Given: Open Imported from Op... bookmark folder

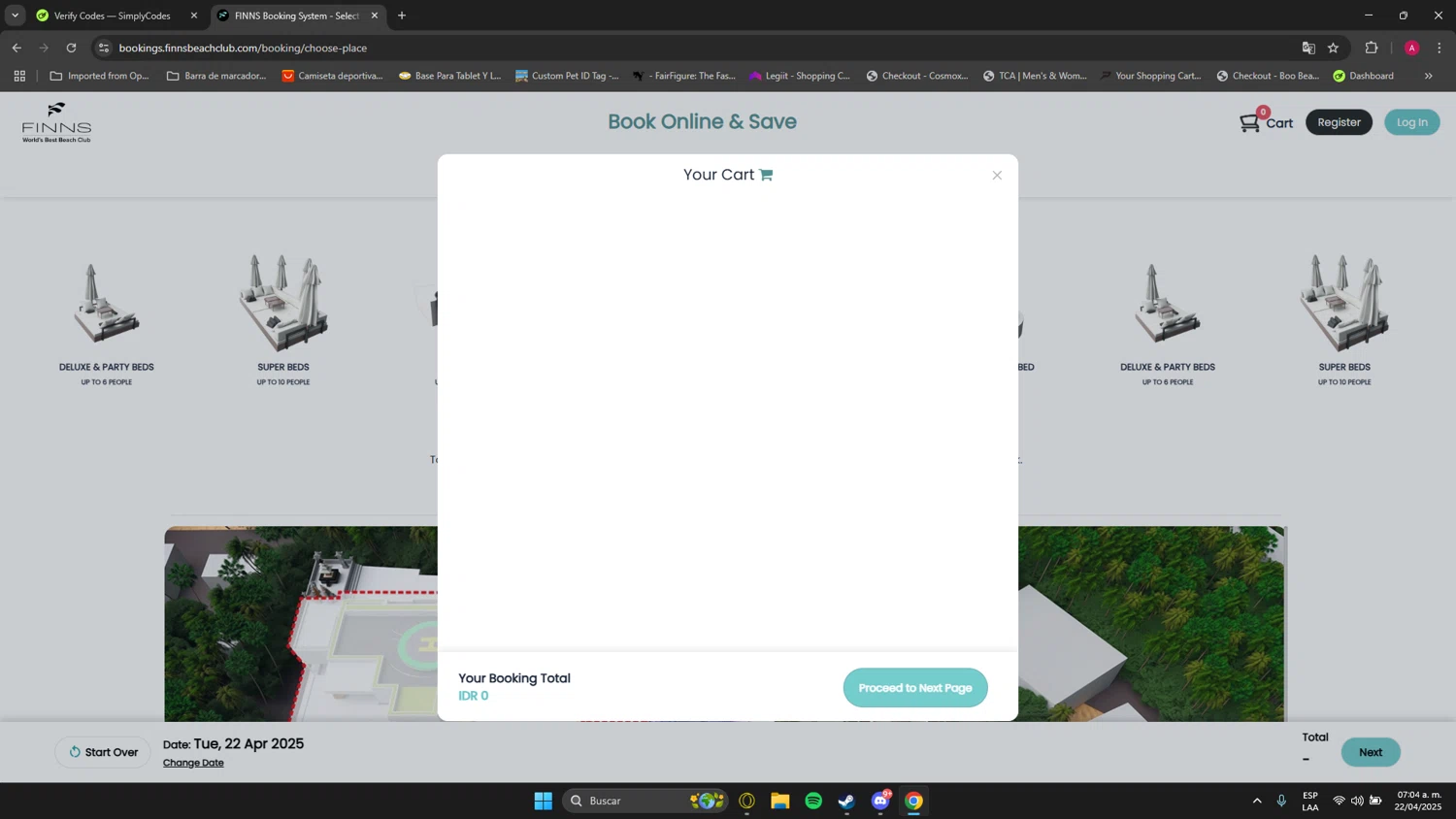Looking at the screenshot, I should [99, 76].
